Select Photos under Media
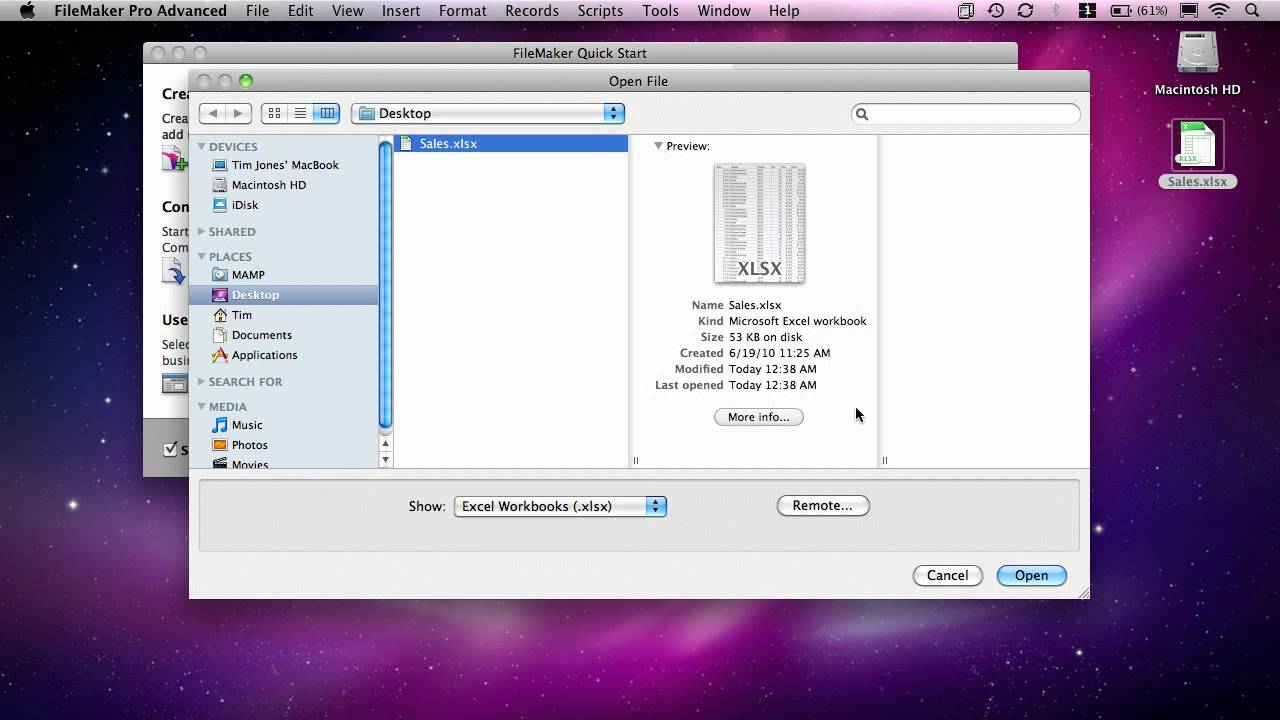This screenshot has height=720, width=1280. 249,445
